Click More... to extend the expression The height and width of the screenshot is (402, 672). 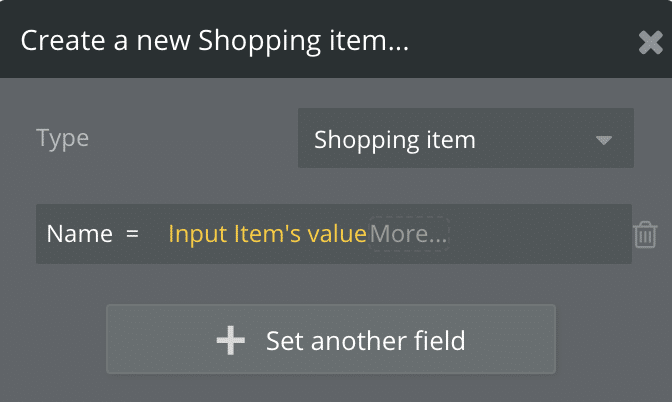point(409,234)
